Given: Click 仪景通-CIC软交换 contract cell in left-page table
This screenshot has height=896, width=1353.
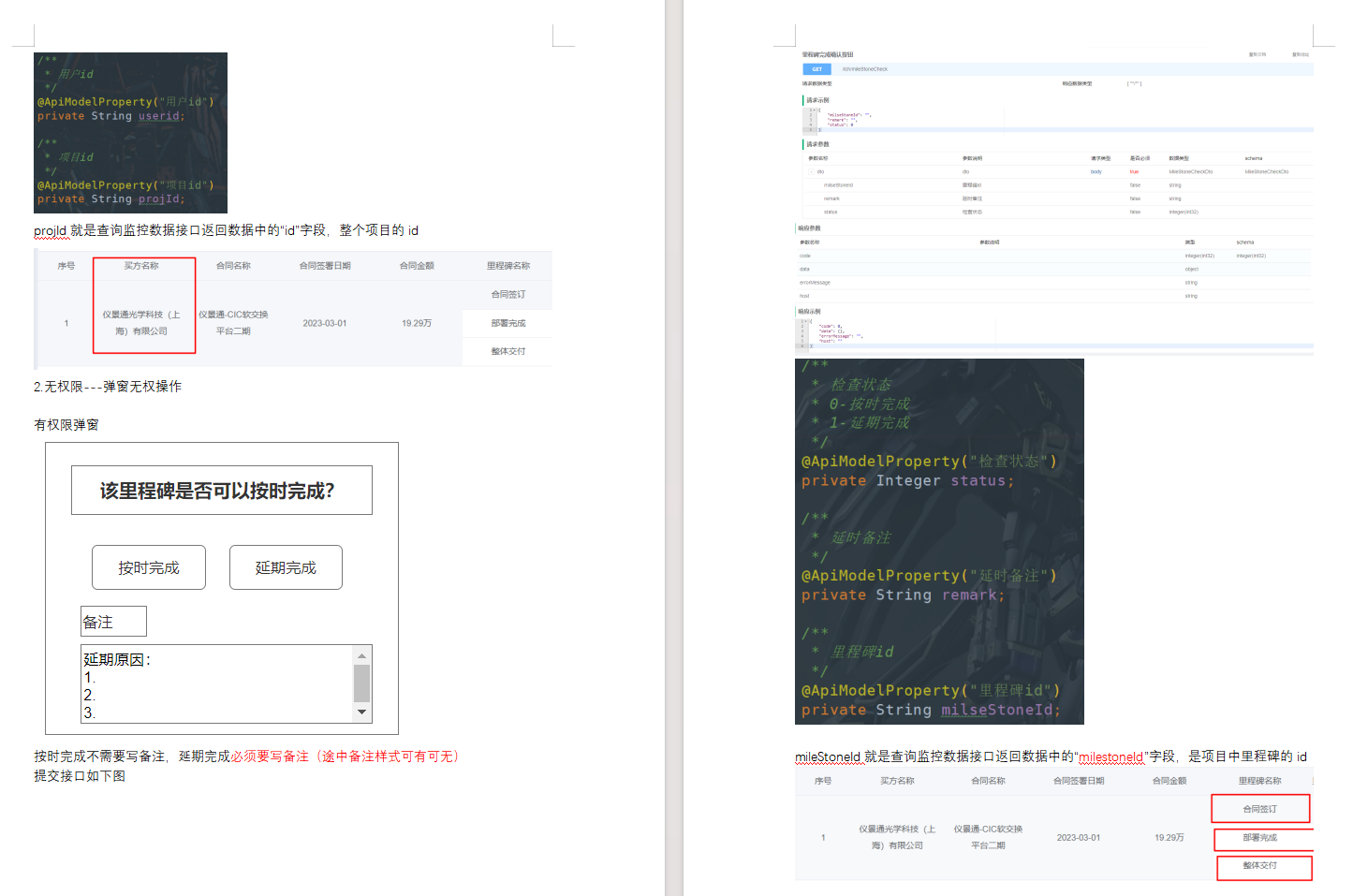Looking at the screenshot, I should 233,323.
